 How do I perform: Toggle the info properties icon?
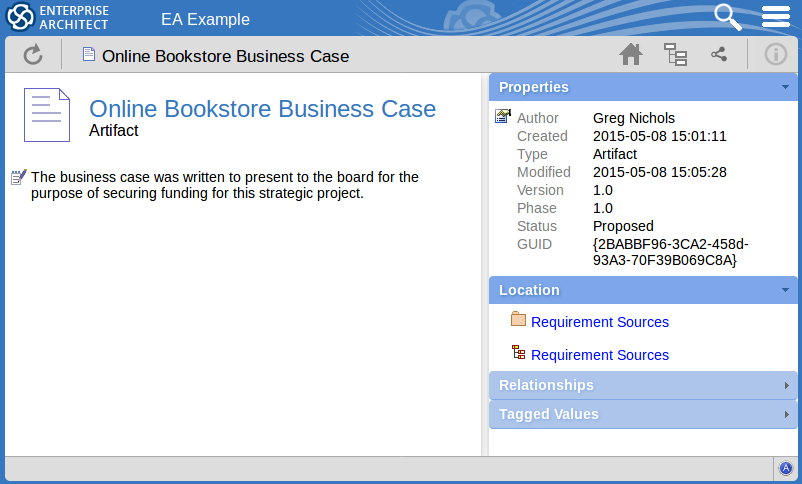tap(776, 55)
